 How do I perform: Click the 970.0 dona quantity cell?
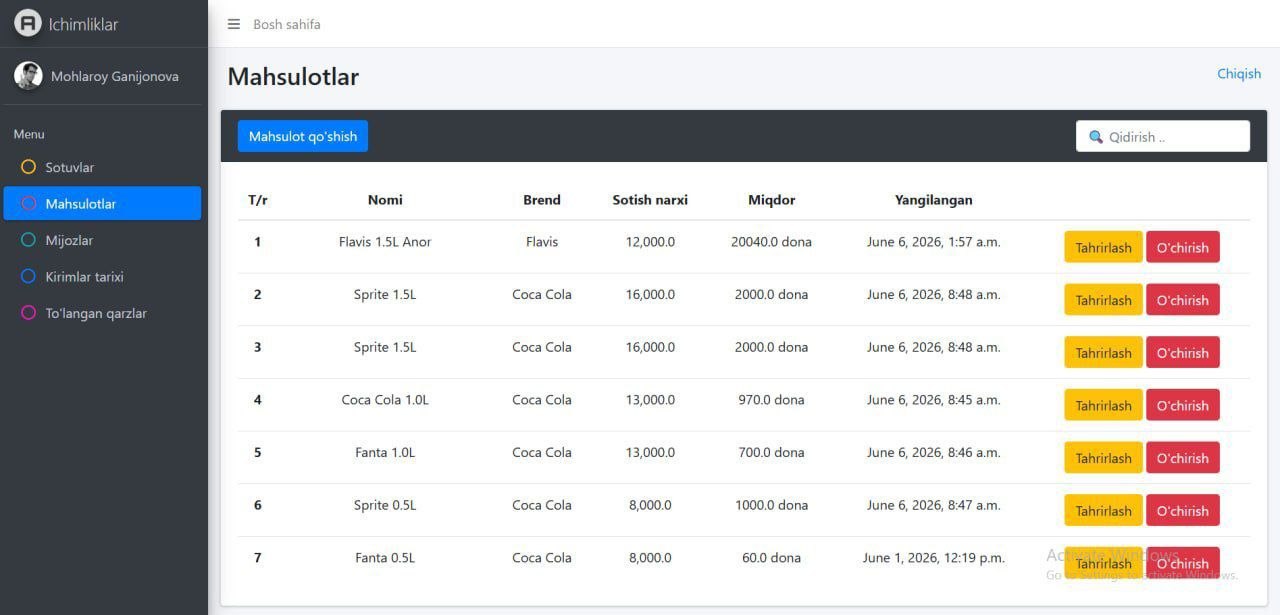pyautogui.click(x=772, y=400)
